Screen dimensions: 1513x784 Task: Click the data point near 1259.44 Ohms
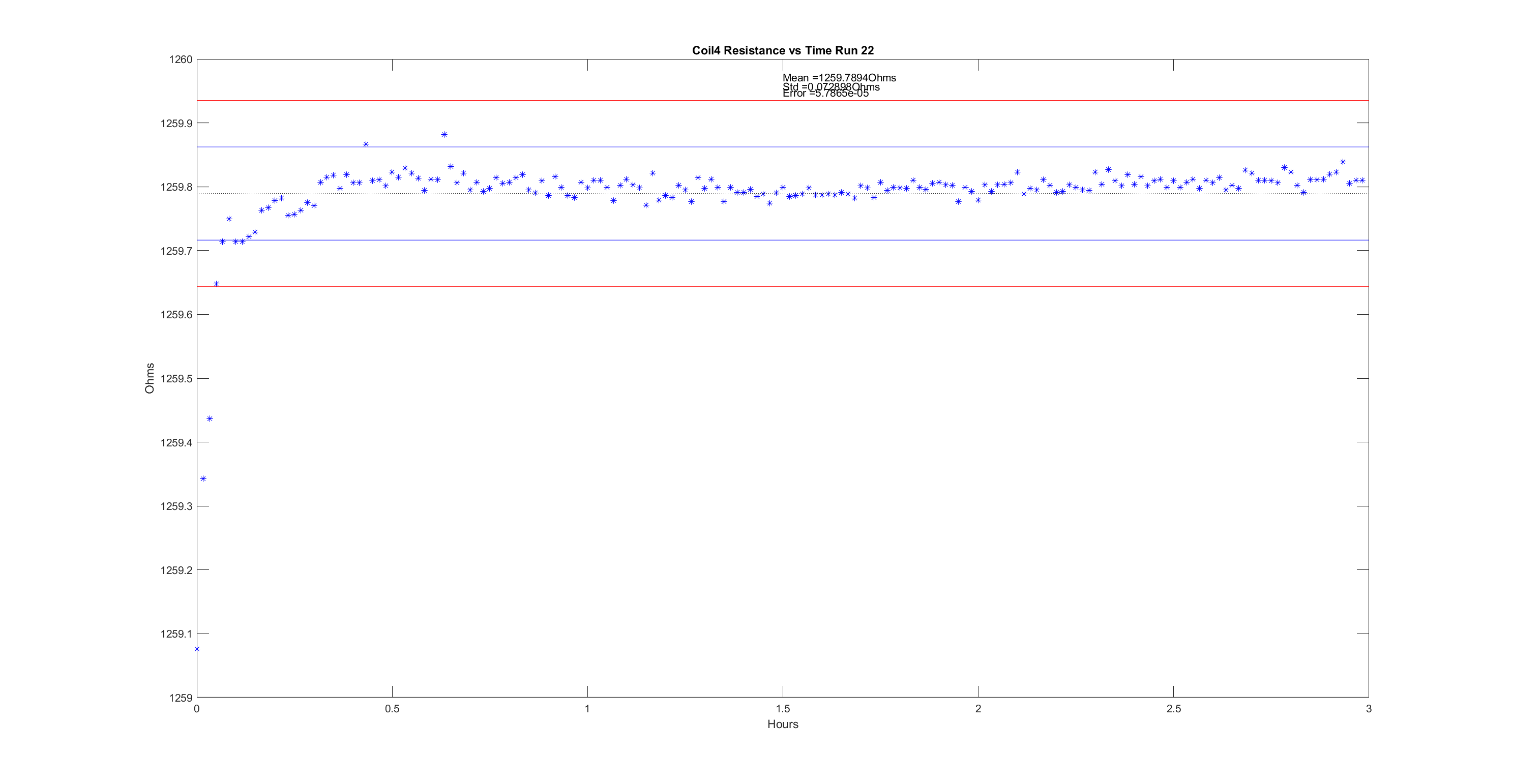click(210, 419)
